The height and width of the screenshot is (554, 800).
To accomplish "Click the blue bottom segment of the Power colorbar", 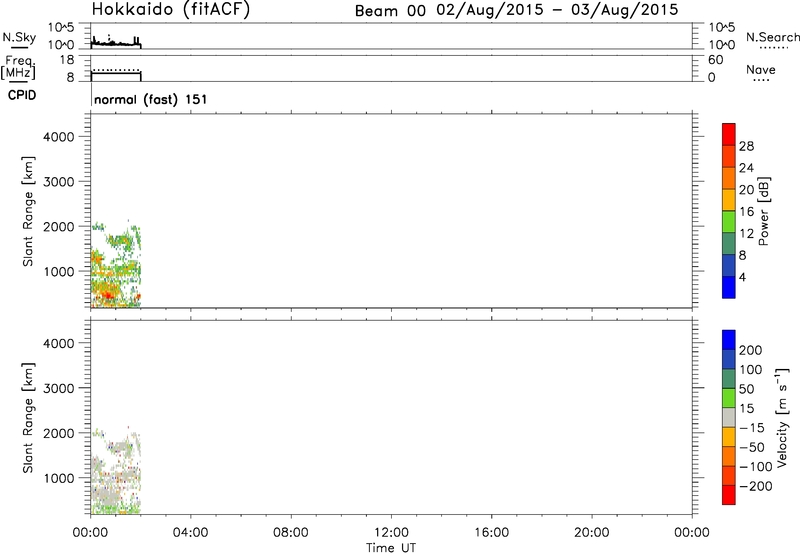I will pyautogui.click(x=729, y=288).
